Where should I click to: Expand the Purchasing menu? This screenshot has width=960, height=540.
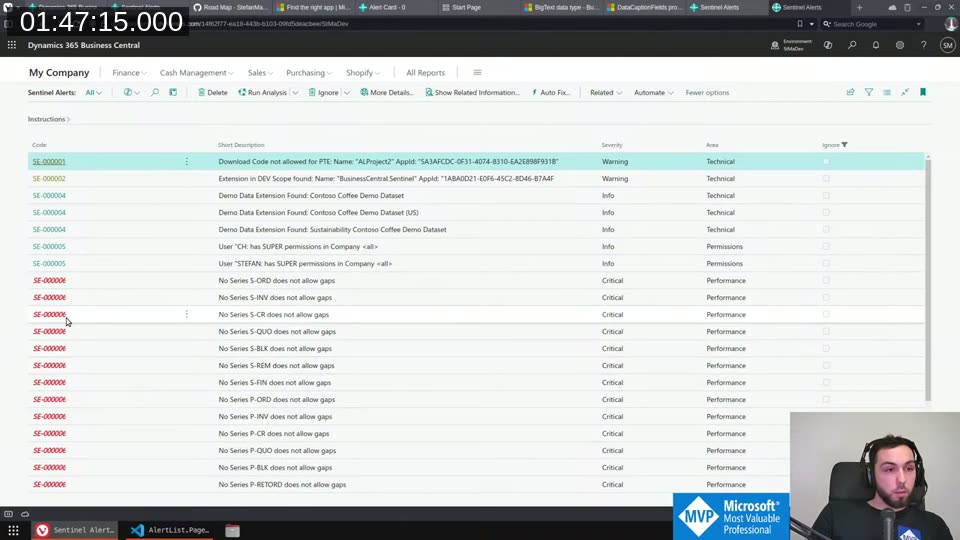click(309, 72)
